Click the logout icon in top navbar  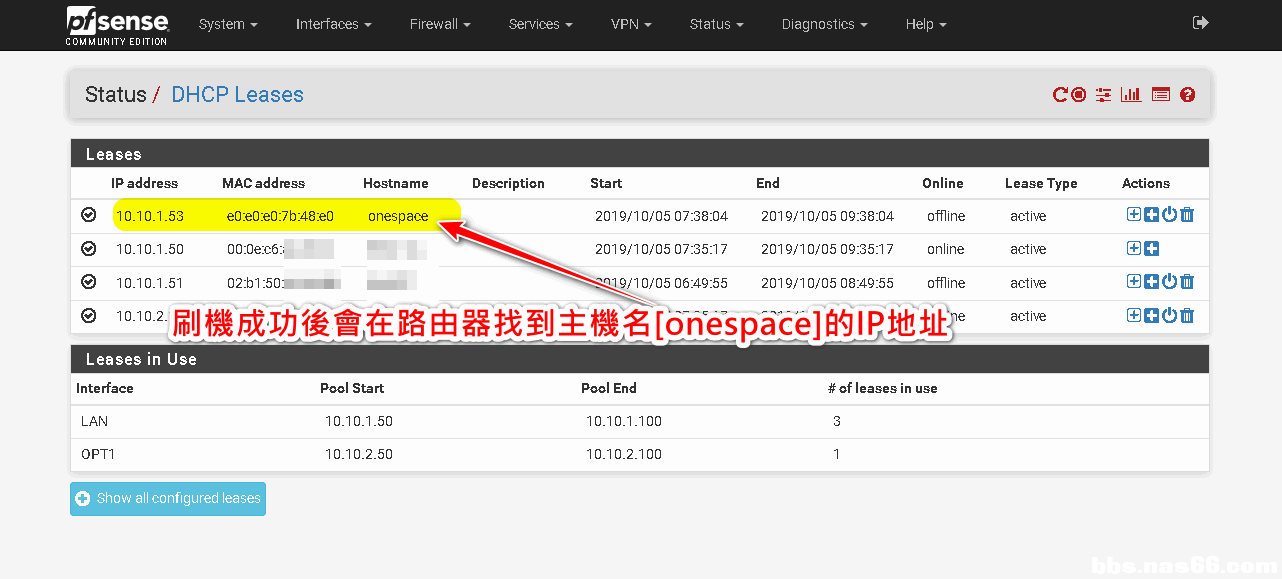click(1201, 23)
